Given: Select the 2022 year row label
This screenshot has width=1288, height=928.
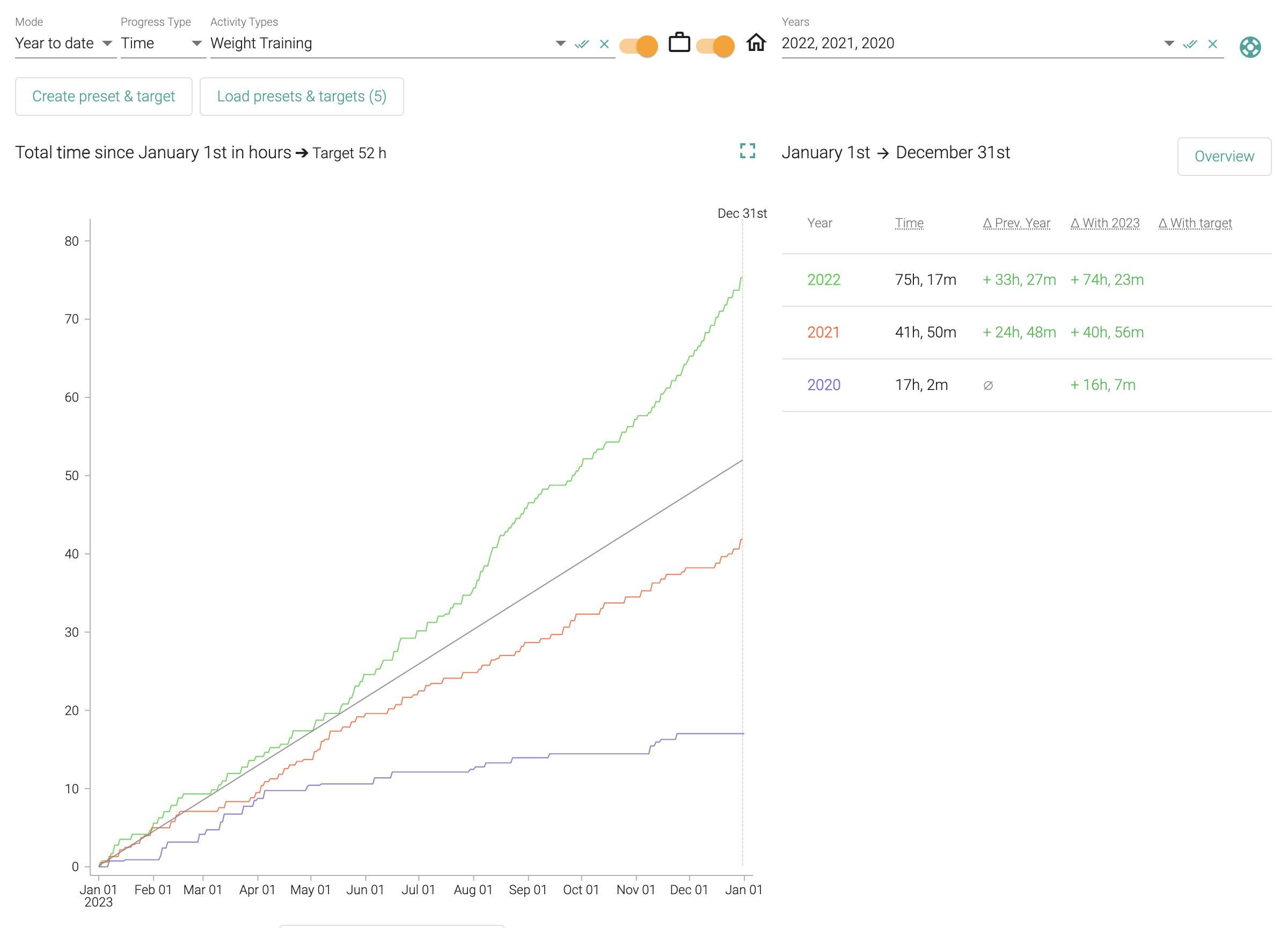Looking at the screenshot, I should tap(823, 280).
